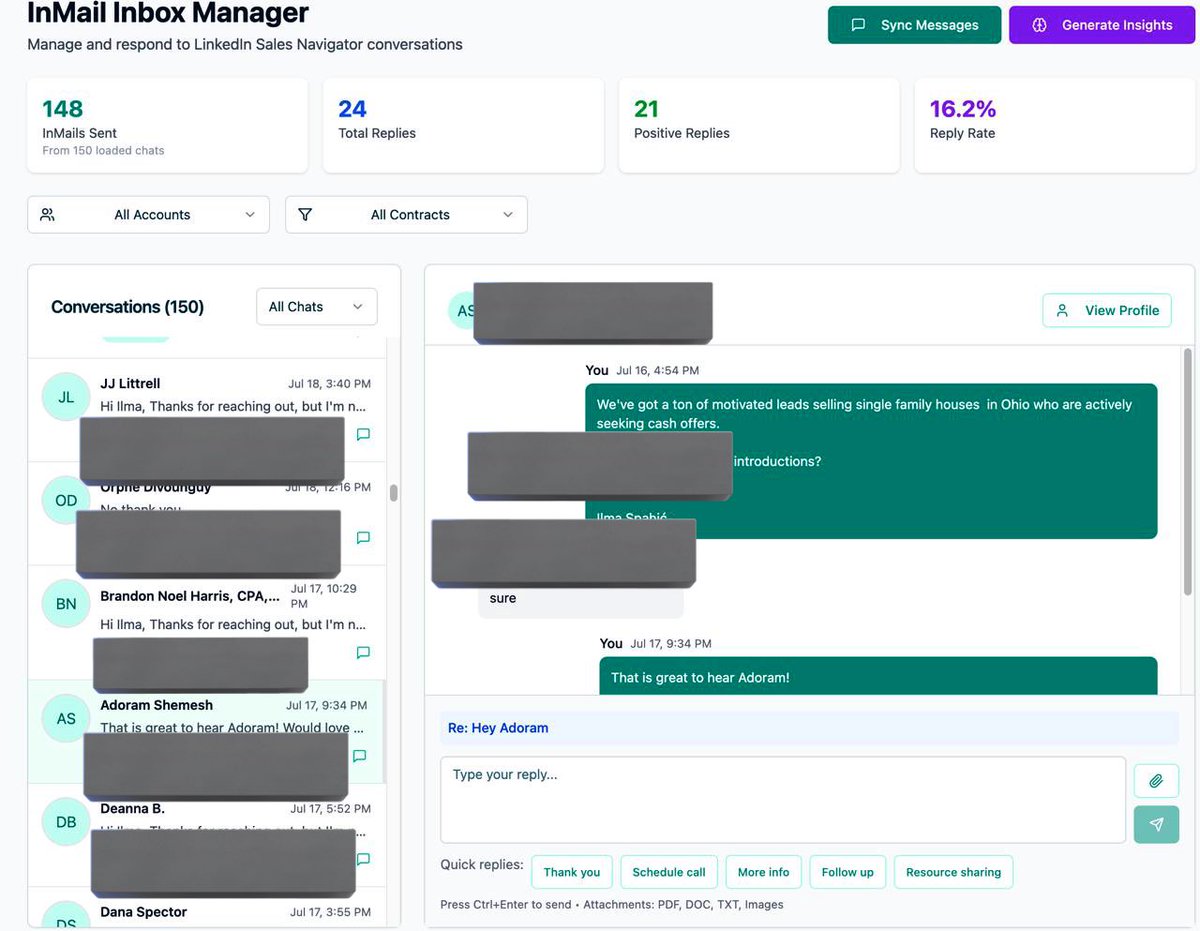Click chat bubble icon in Adoram Shemesh row
Viewport: 1200px width, 931px height.
(360, 756)
